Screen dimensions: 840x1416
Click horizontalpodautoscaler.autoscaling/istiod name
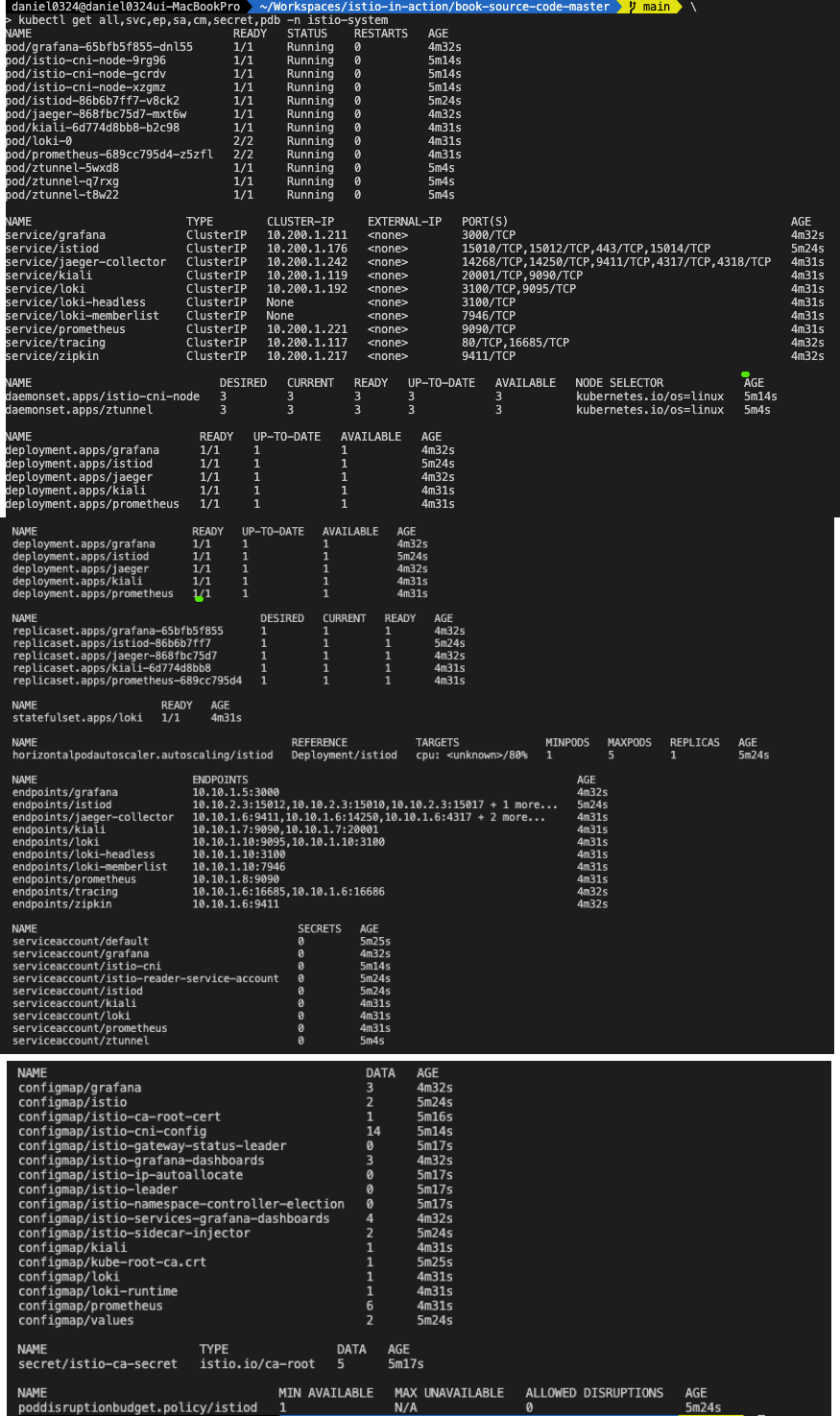(143, 755)
